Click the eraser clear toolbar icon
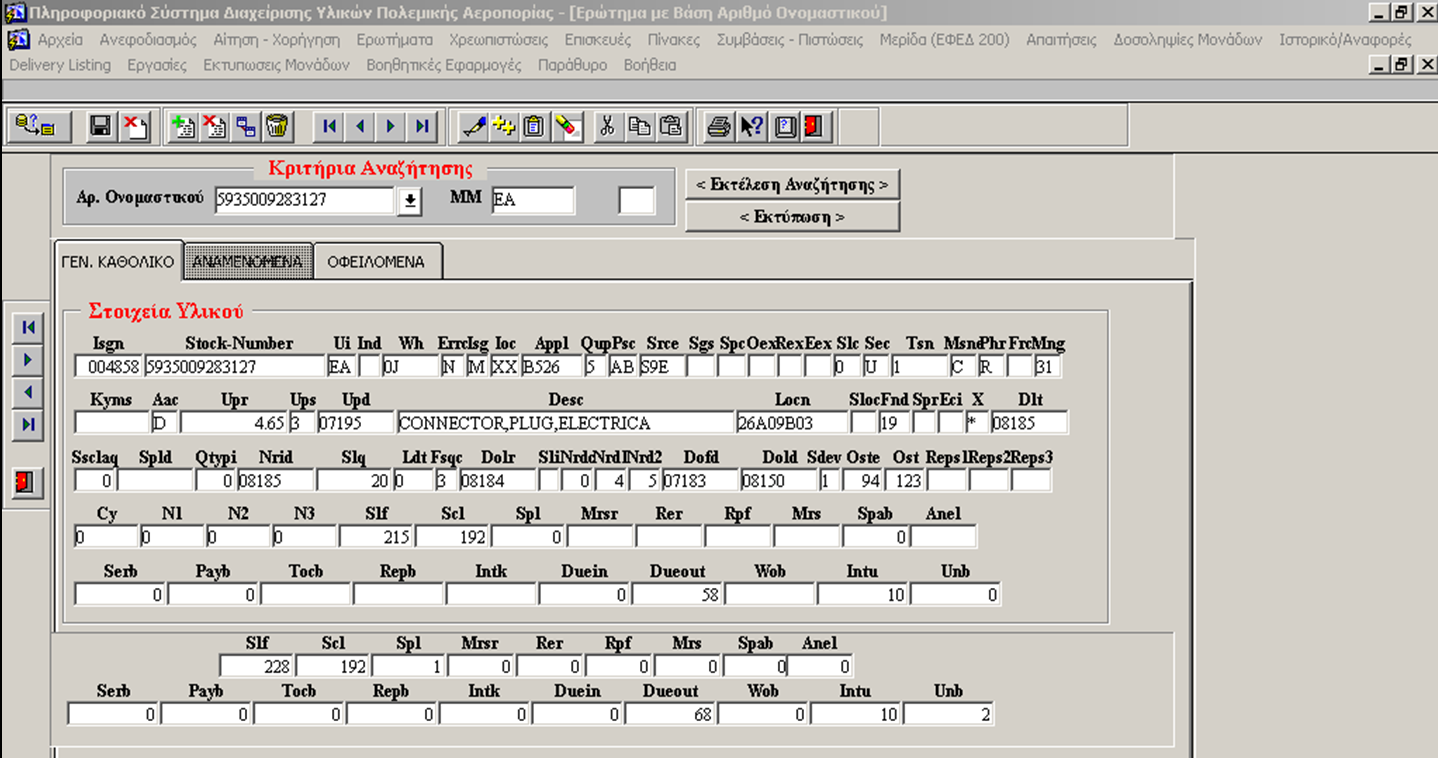This screenshot has height=758, width=1438. [x=567, y=126]
